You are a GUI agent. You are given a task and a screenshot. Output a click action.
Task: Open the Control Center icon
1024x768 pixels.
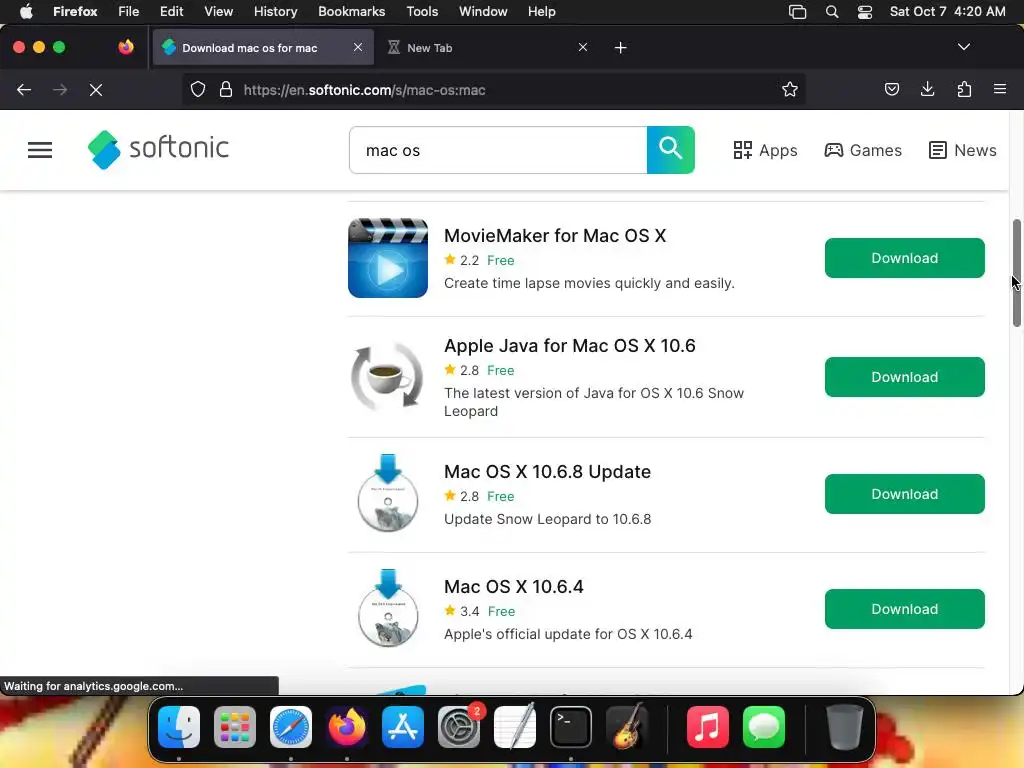click(865, 12)
